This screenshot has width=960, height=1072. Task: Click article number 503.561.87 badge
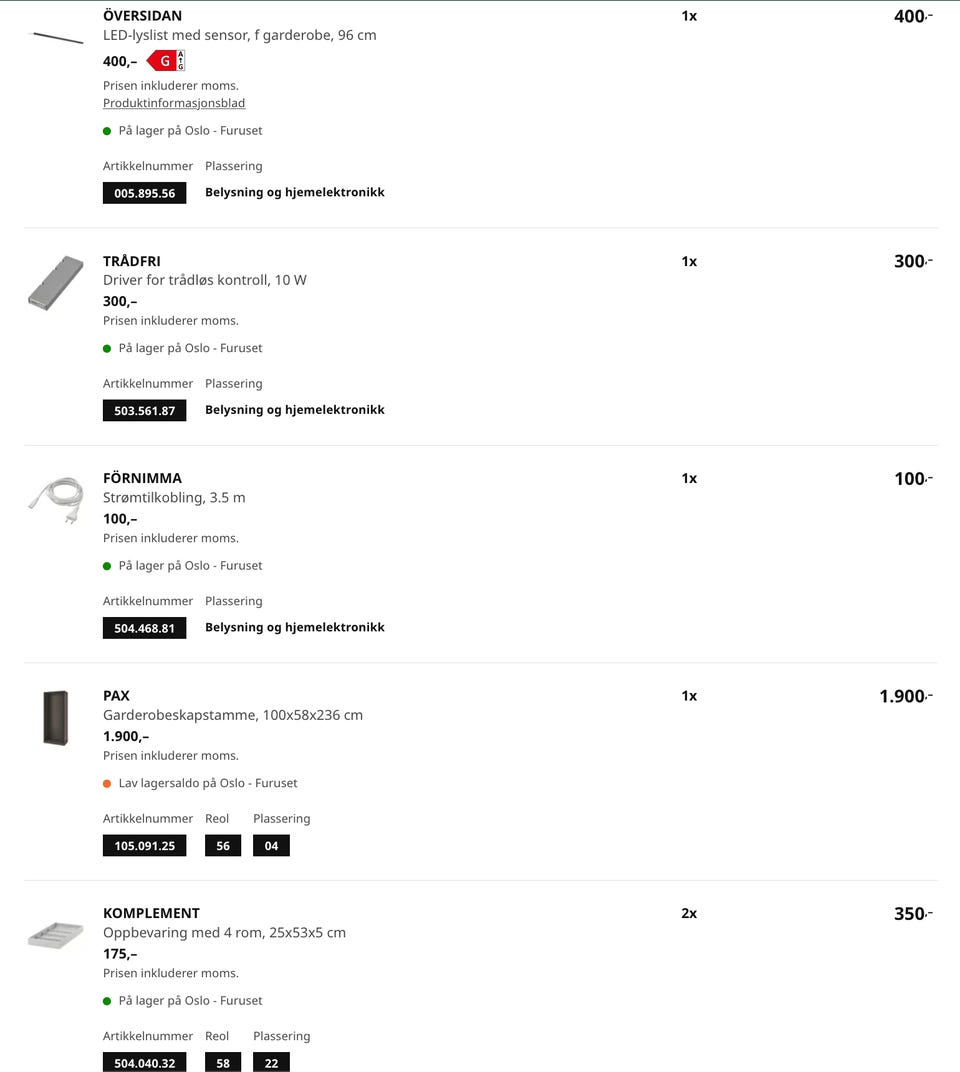click(x=144, y=410)
